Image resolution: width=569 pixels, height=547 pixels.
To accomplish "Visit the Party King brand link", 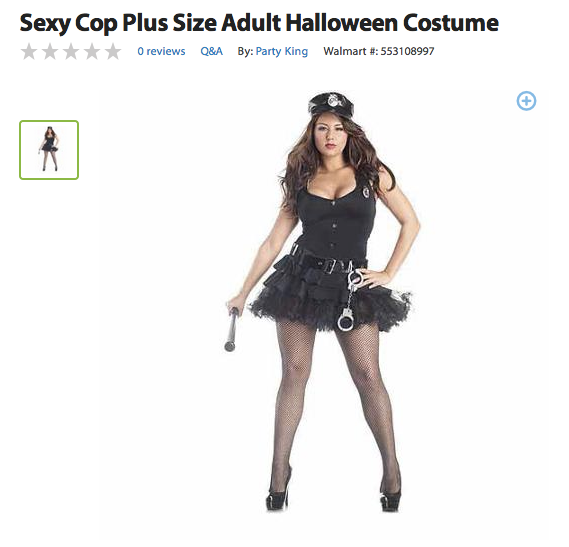I will point(282,51).
